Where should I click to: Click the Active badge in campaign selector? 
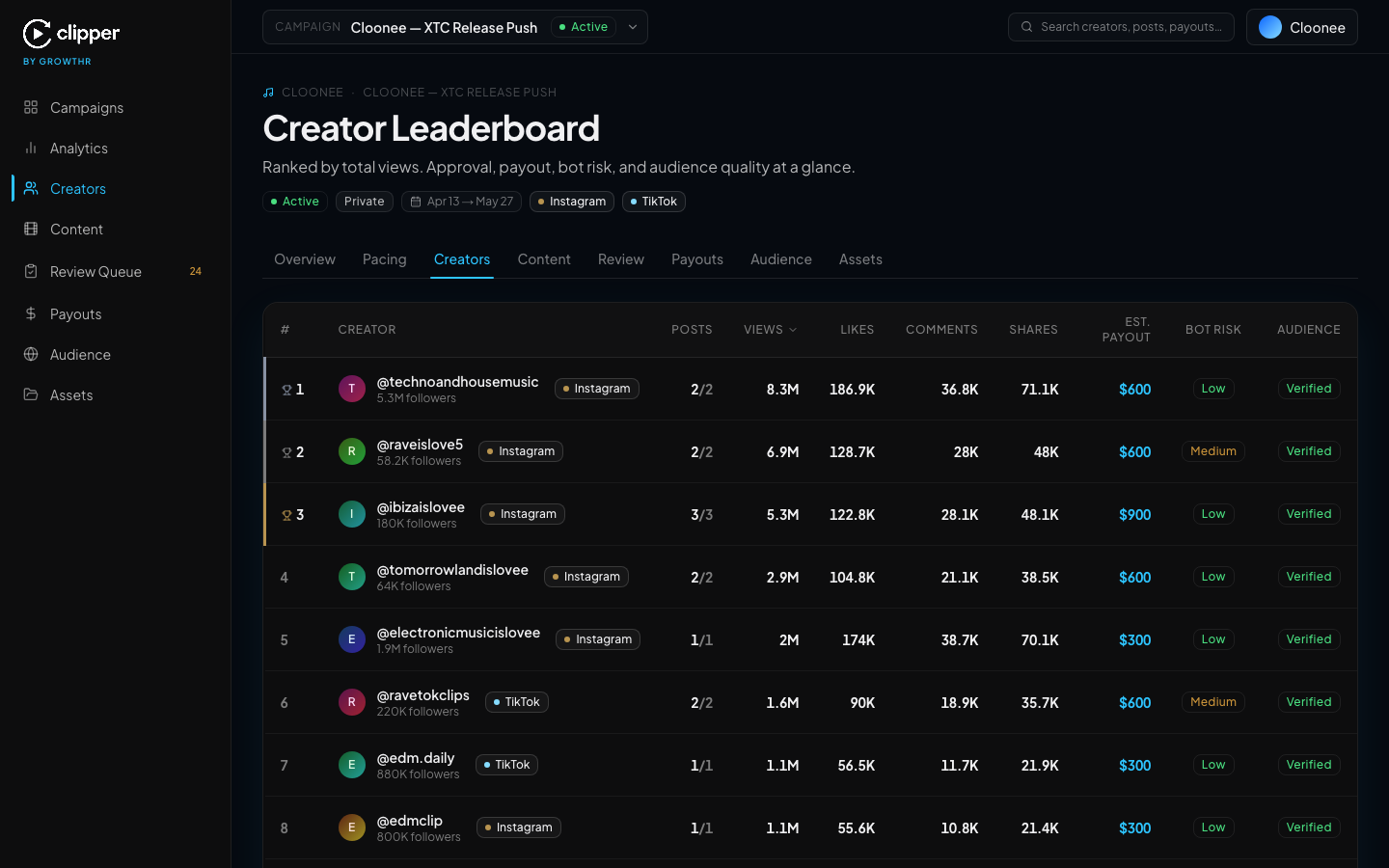coord(584,27)
